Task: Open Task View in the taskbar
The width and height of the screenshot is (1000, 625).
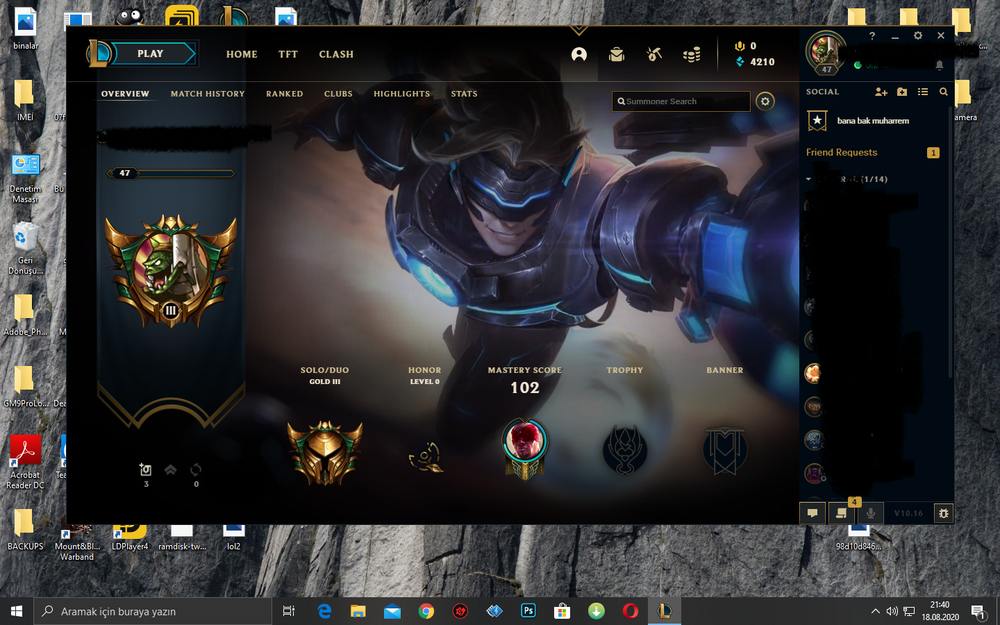Action: point(288,612)
